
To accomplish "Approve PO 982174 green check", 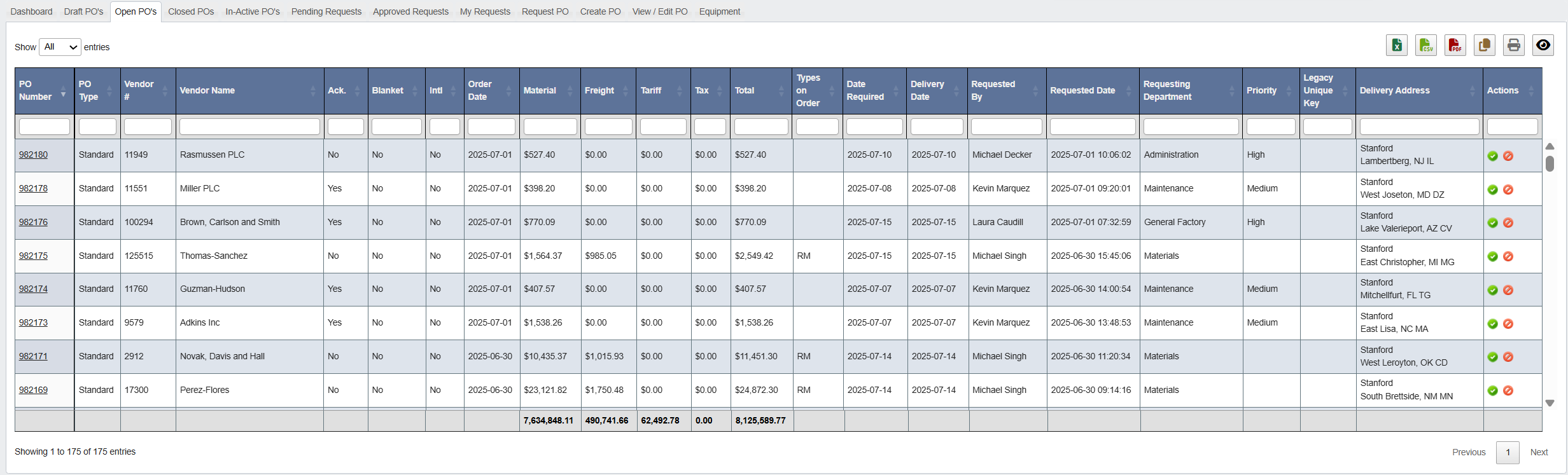I will 1493,290.
